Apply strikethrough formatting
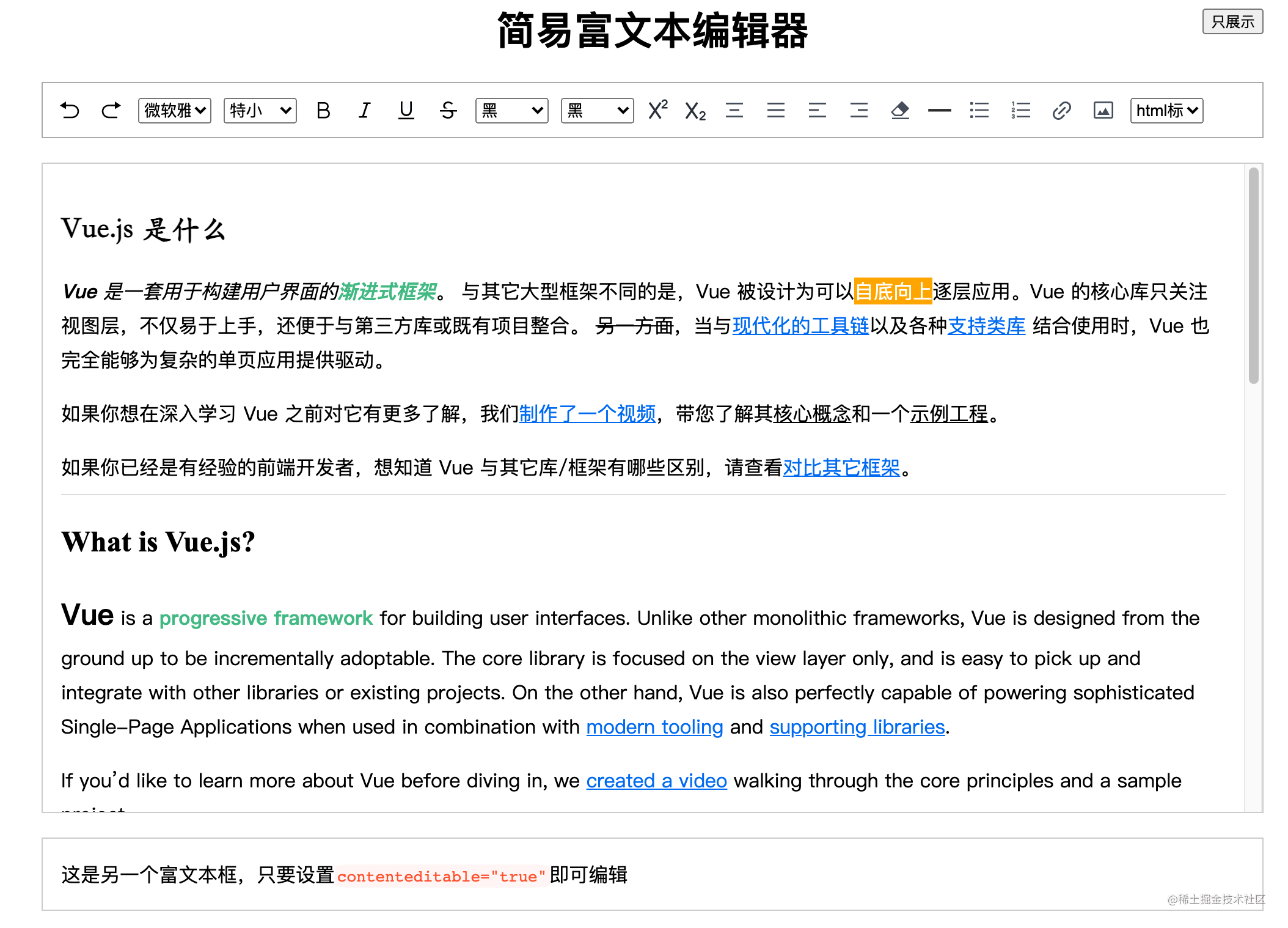This screenshot has height=928, width=1288. point(448,111)
